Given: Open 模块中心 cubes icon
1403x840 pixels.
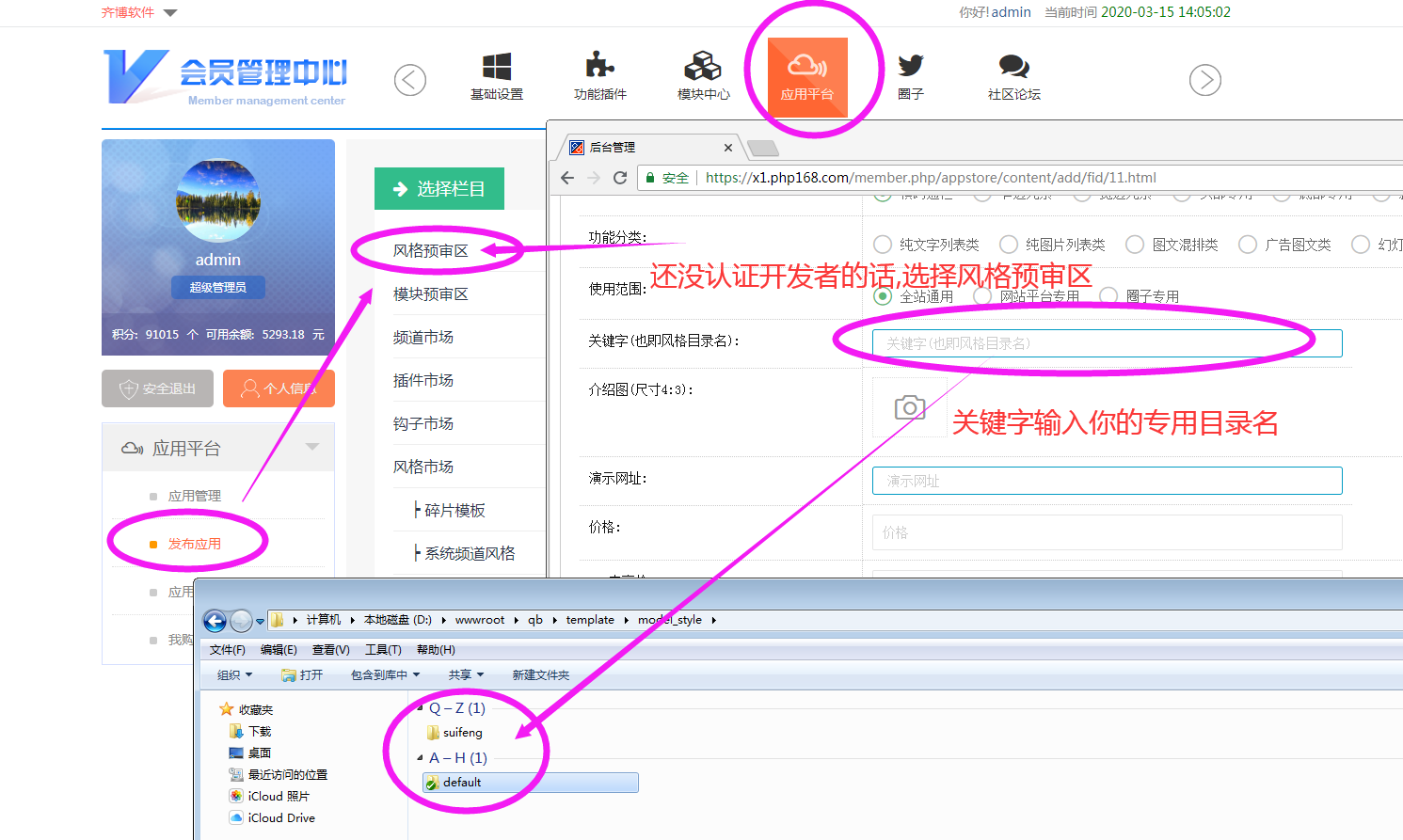Looking at the screenshot, I should [703, 67].
